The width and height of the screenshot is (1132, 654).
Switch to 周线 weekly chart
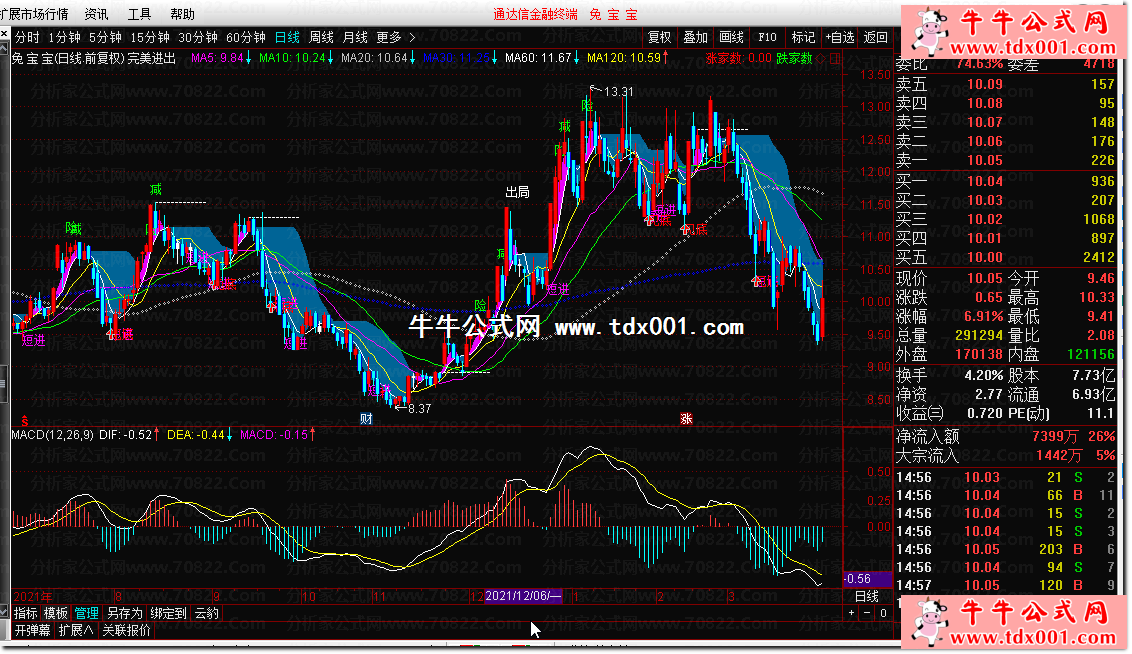click(321, 38)
